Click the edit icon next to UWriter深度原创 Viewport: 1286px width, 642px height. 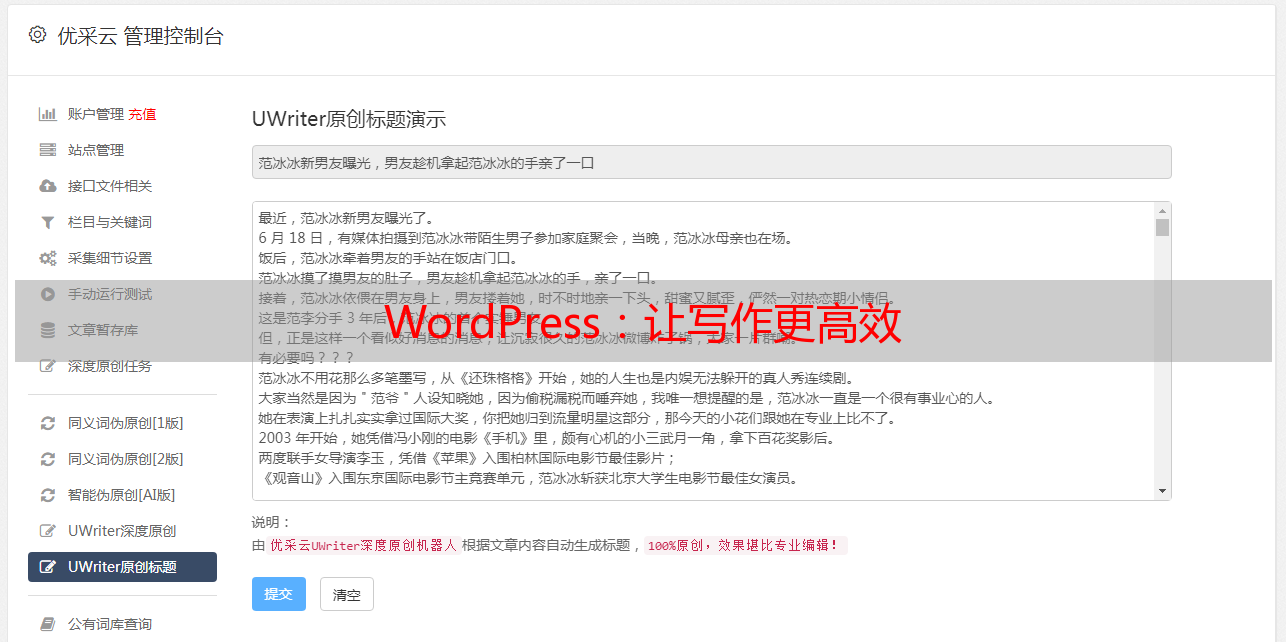click(47, 531)
